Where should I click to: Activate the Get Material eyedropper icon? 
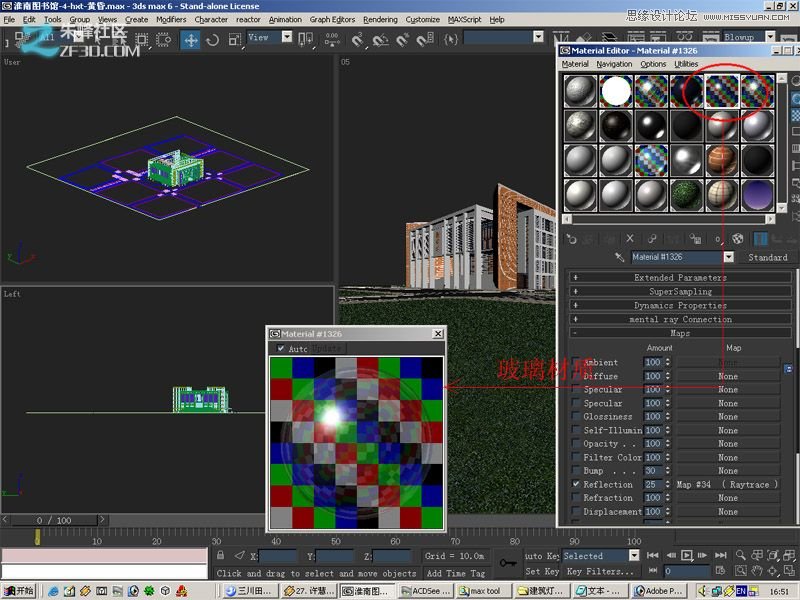coord(572,238)
